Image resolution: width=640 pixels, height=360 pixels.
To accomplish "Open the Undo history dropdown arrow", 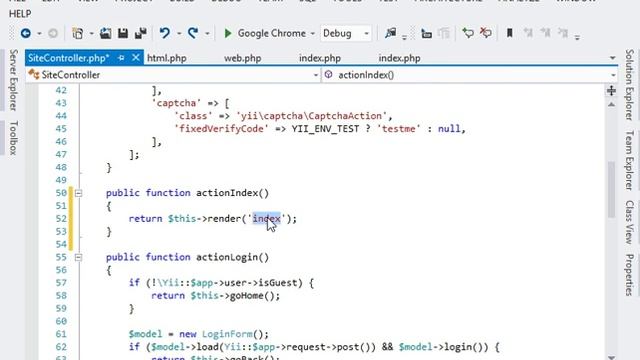I will tap(179, 33).
